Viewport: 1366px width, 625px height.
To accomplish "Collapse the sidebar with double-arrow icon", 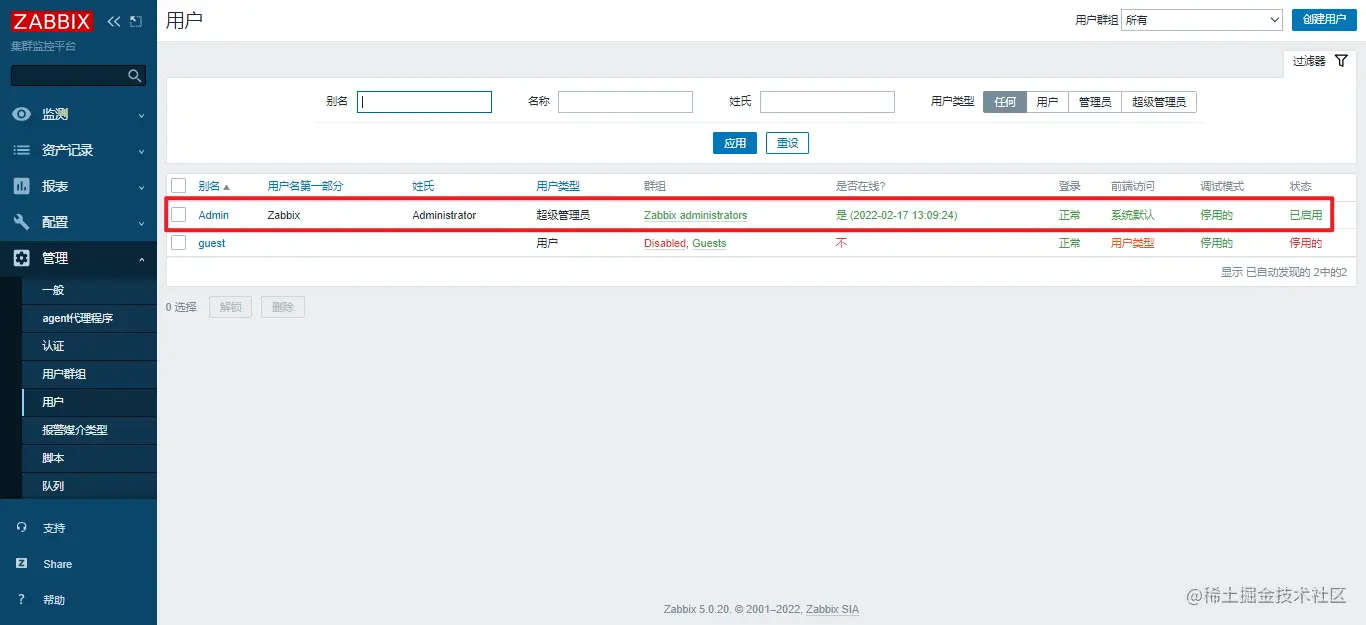I will pos(114,21).
